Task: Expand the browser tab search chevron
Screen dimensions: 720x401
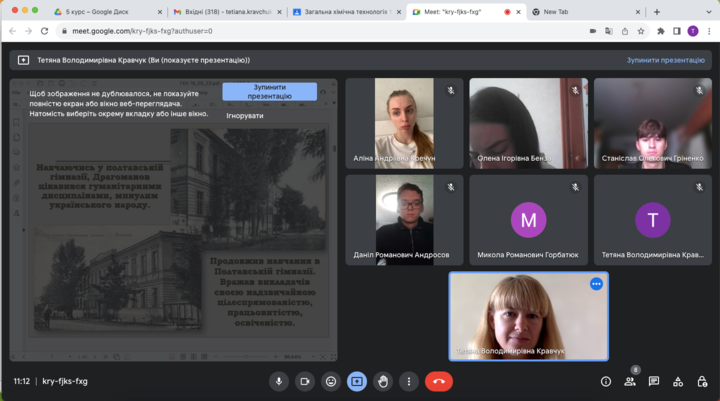Action: [x=706, y=12]
